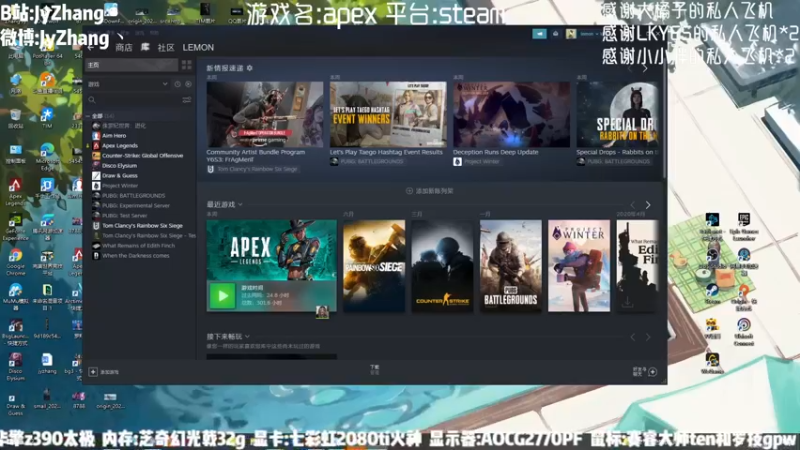Switch to the 库 (Library) tab
The width and height of the screenshot is (800, 450).
pos(145,47)
